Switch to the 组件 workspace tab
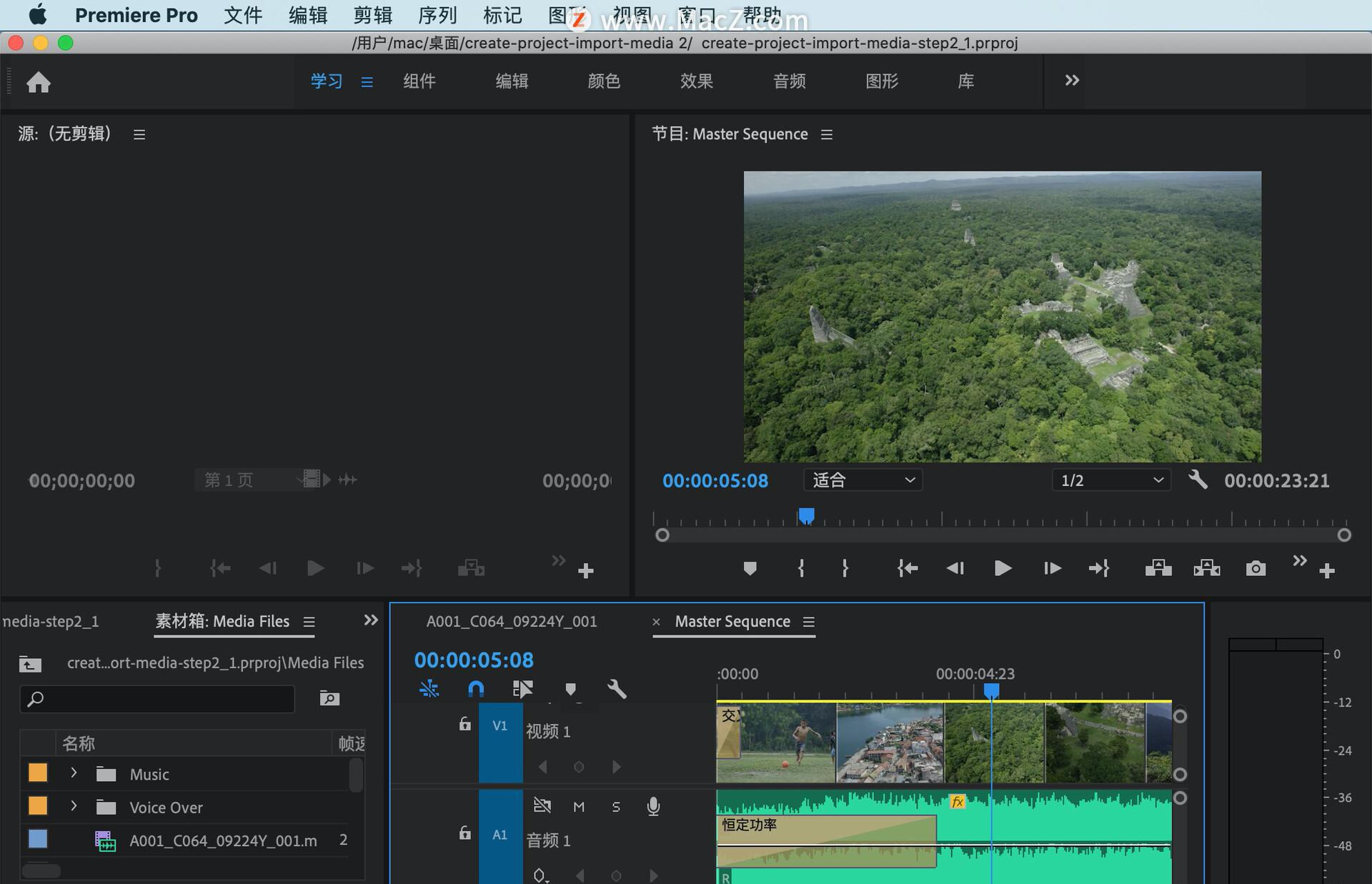 tap(419, 81)
